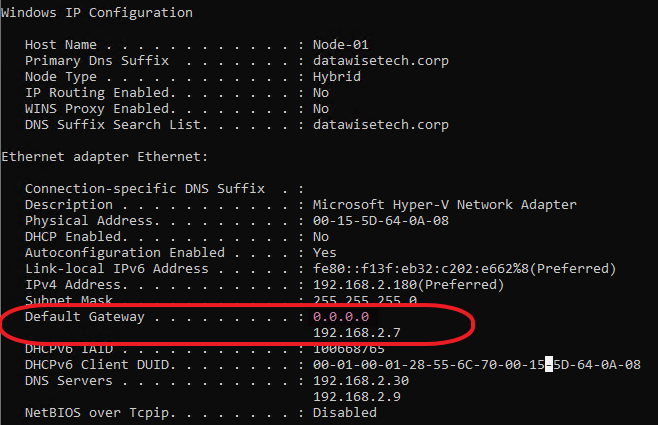Click the highlighted 0.0.0.0 gateway entry
Image resolution: width=658 pixels, height=425 pixels.
tap(341, 317)
